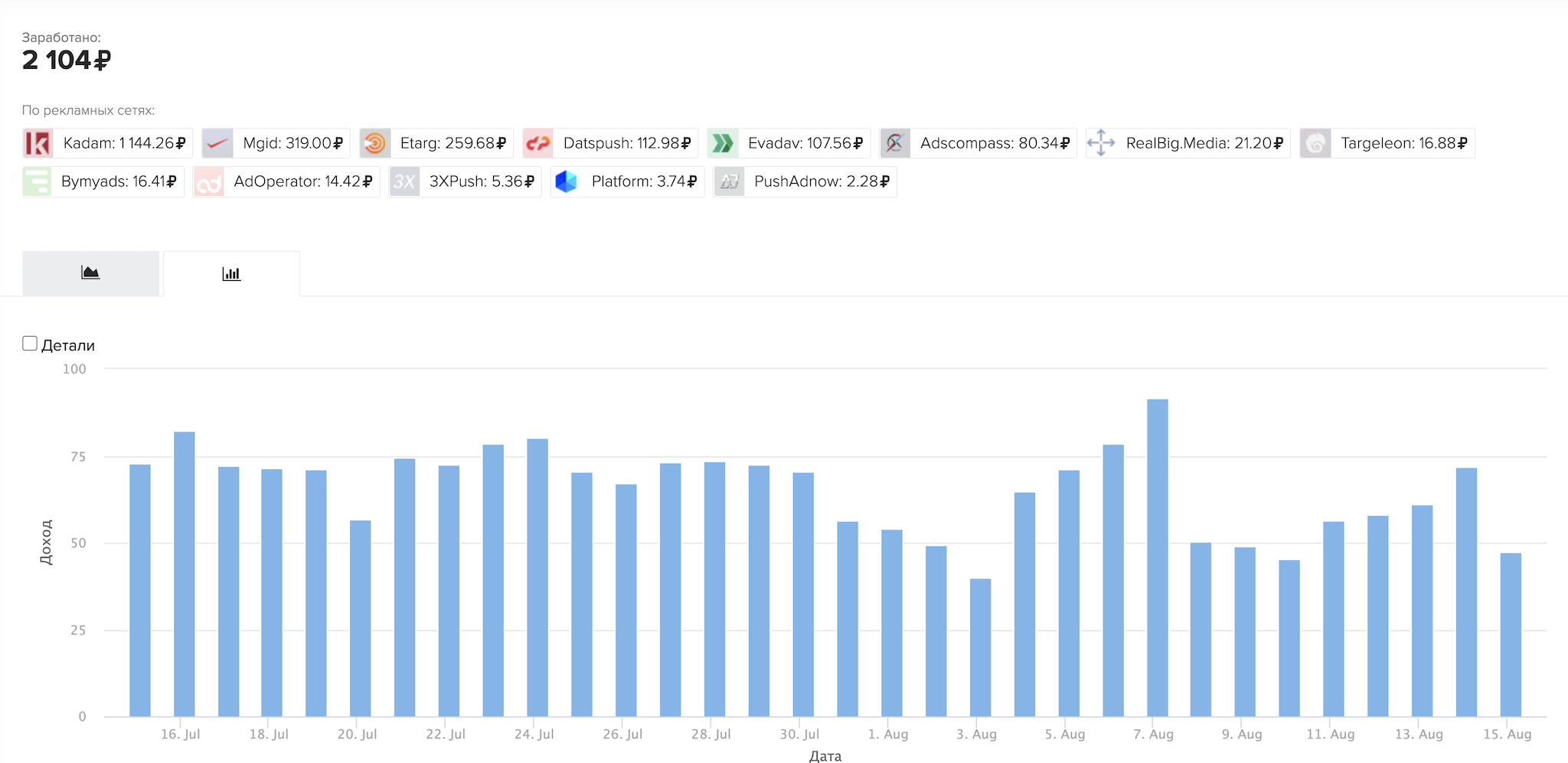Click the Bymyads: 16.41₽ label
The width and height of the screenshot is (1568, 763).
point(119,181)
